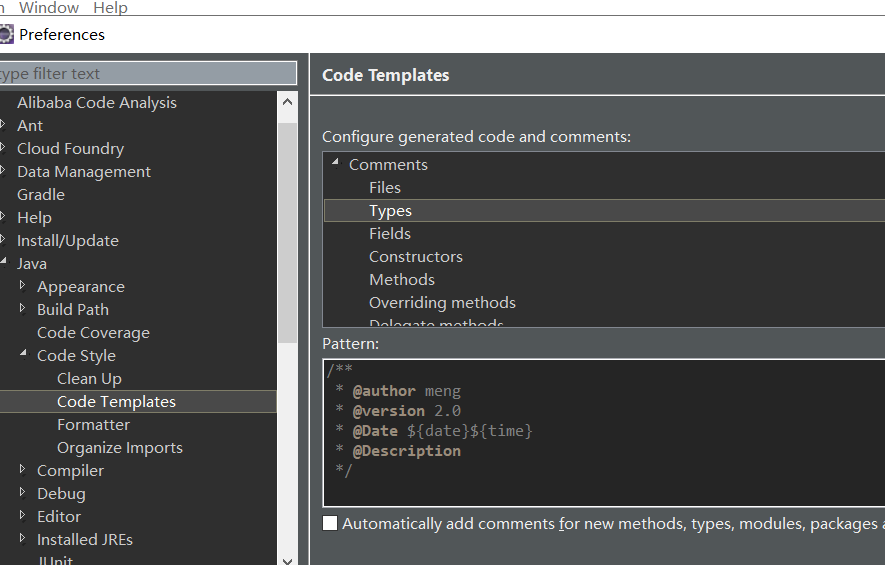
Task: Click the preferences filter text field
Action: tap(148, 74)
